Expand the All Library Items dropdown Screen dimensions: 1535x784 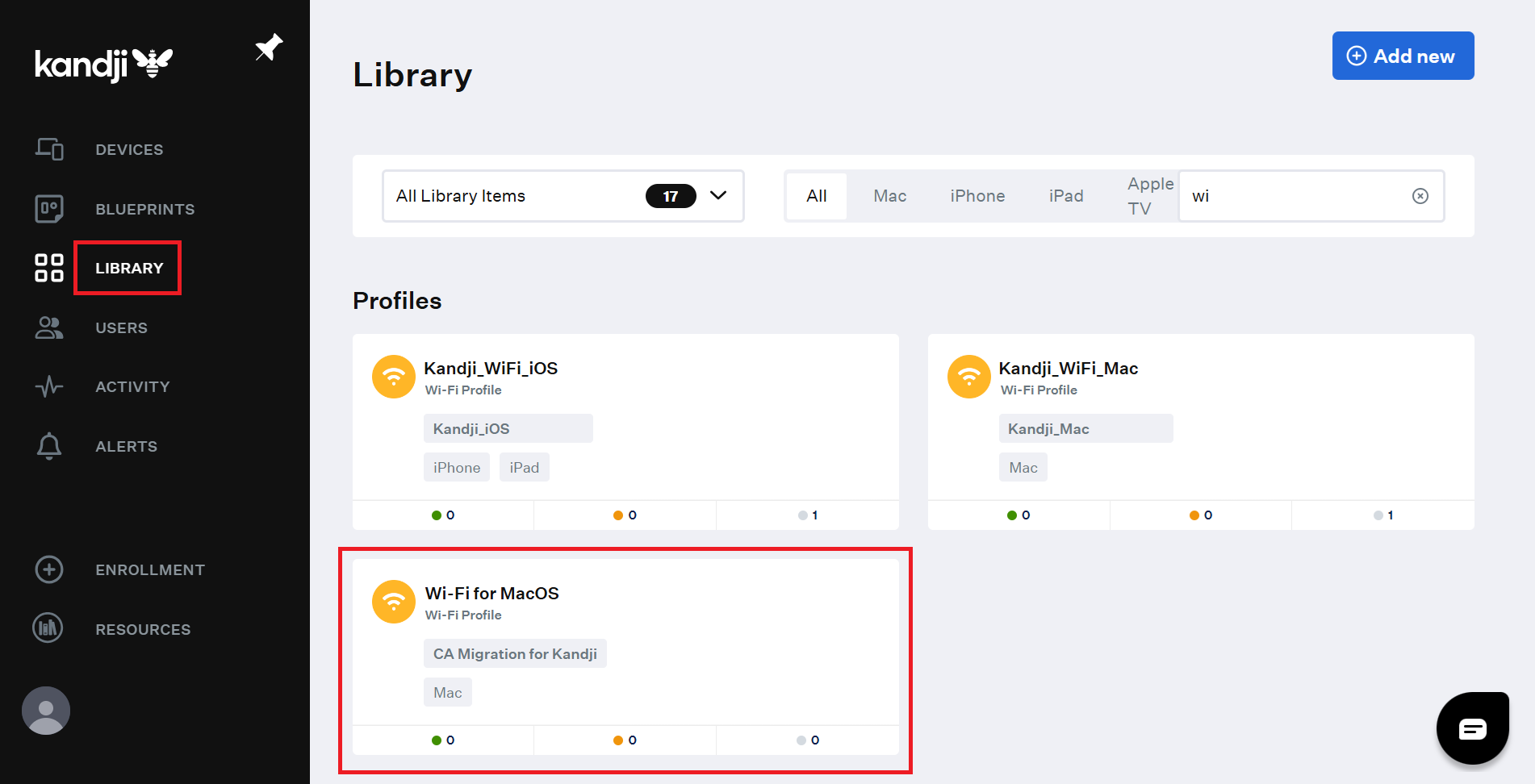[563, 196]
